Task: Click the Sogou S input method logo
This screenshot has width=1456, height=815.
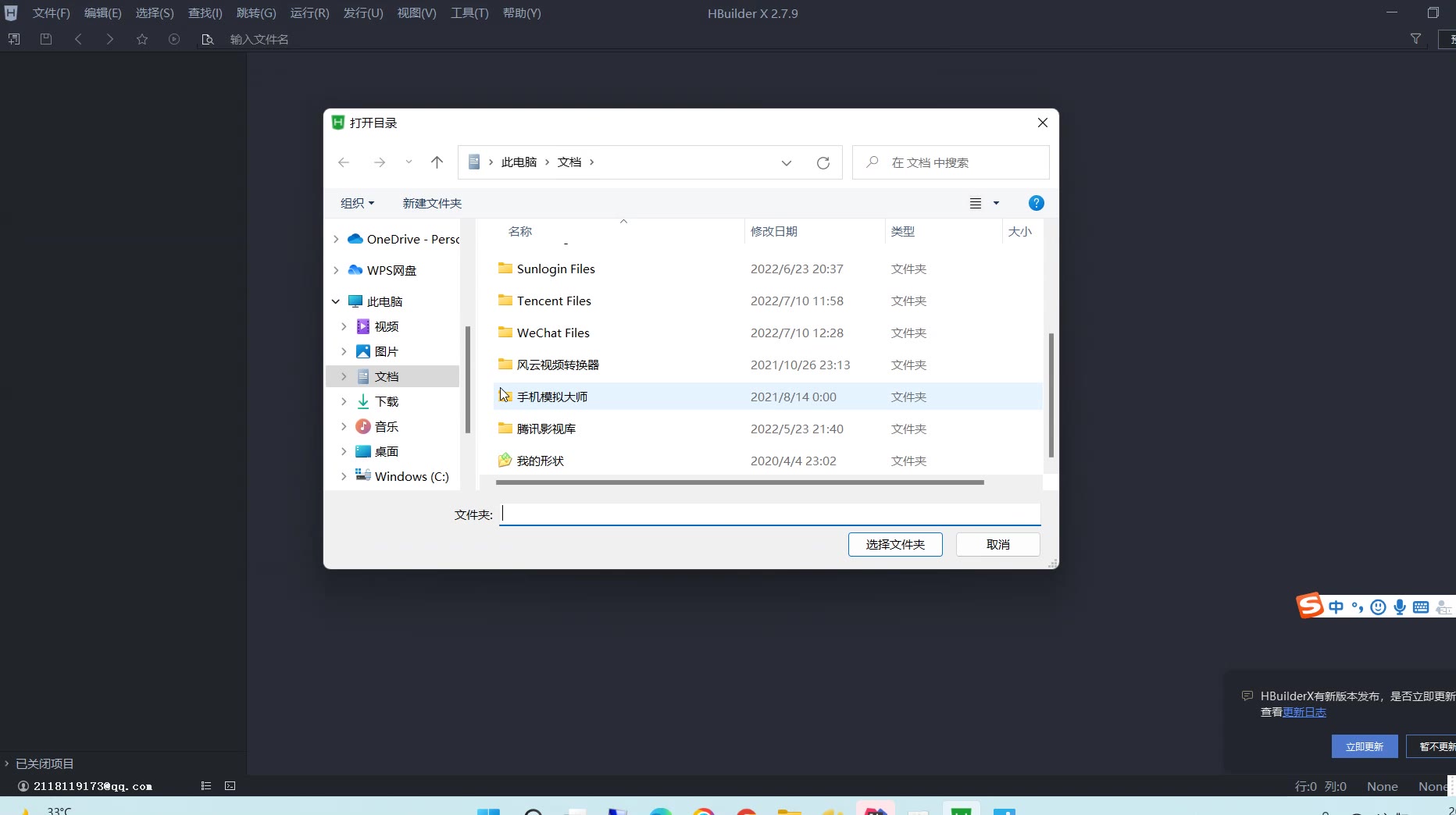Action: click(1310, 606)
